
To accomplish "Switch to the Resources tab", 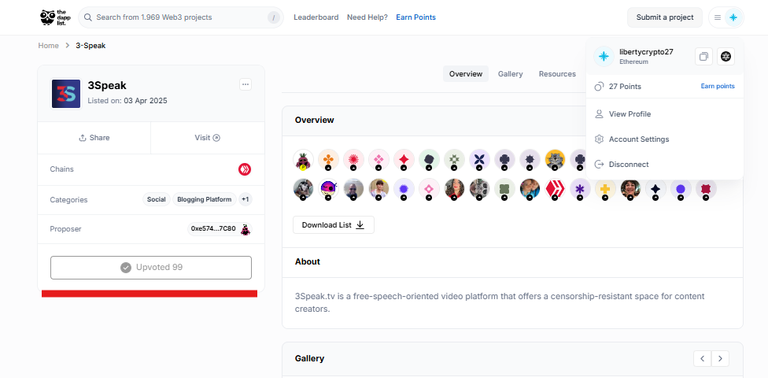I will click(557, 74).
